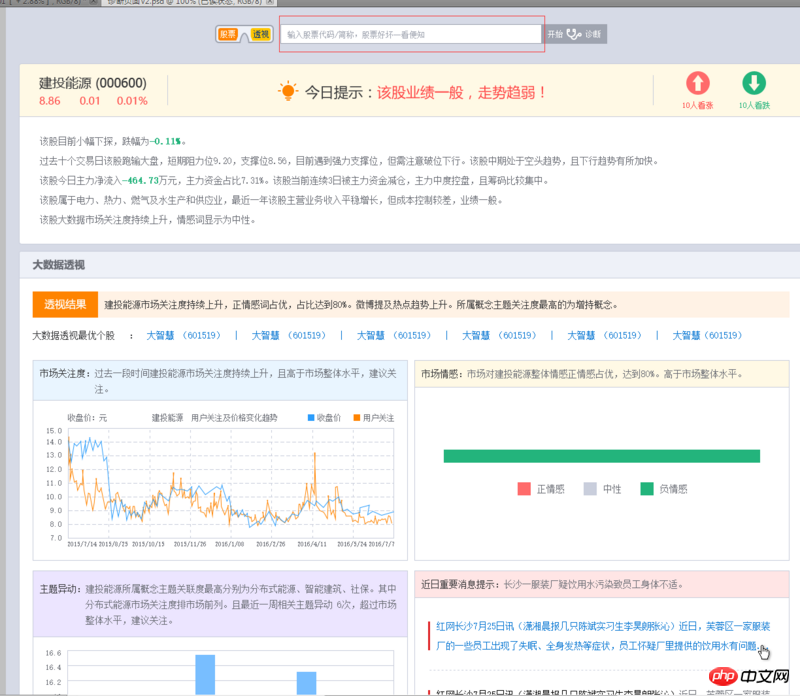Click the red up-arrow bullish vote icon
Image resolution: width=800 pixels, height=696 pixels.
pyautogui.click(x=697, y=83)
